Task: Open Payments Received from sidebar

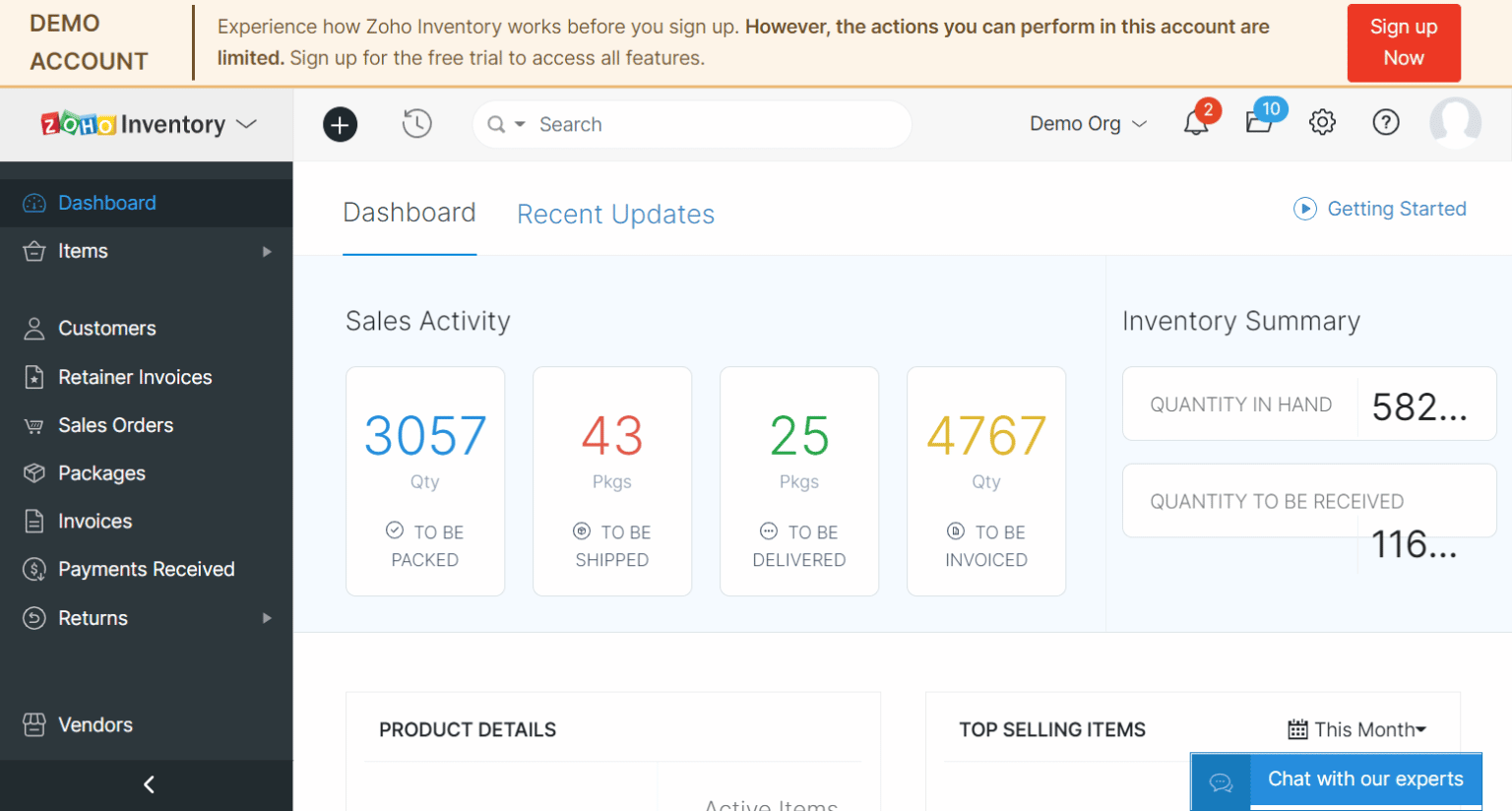Action: pyautogui.click(x=147, y=569)
